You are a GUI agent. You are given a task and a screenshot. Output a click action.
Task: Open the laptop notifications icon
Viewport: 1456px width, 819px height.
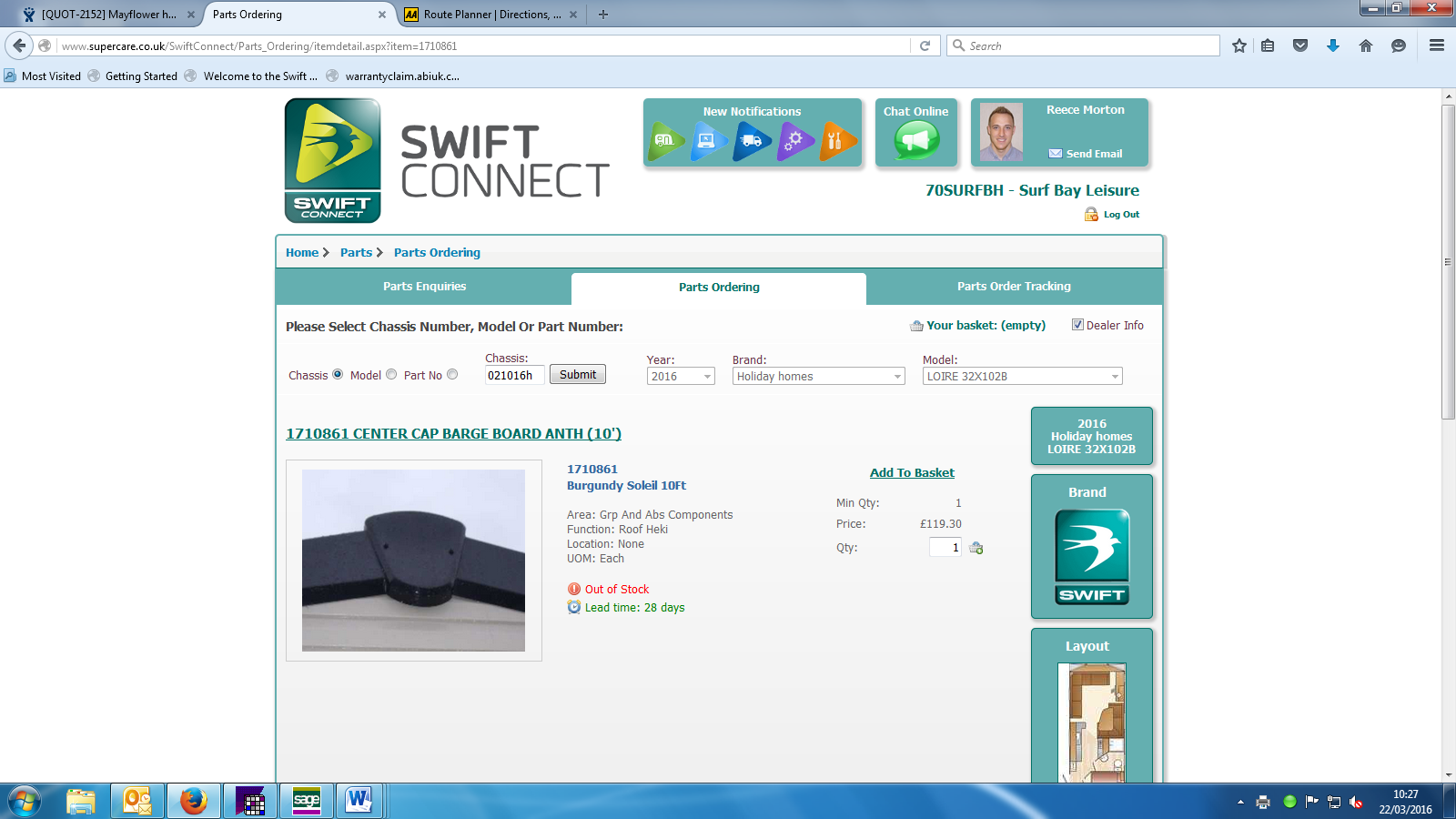point(710,141)
